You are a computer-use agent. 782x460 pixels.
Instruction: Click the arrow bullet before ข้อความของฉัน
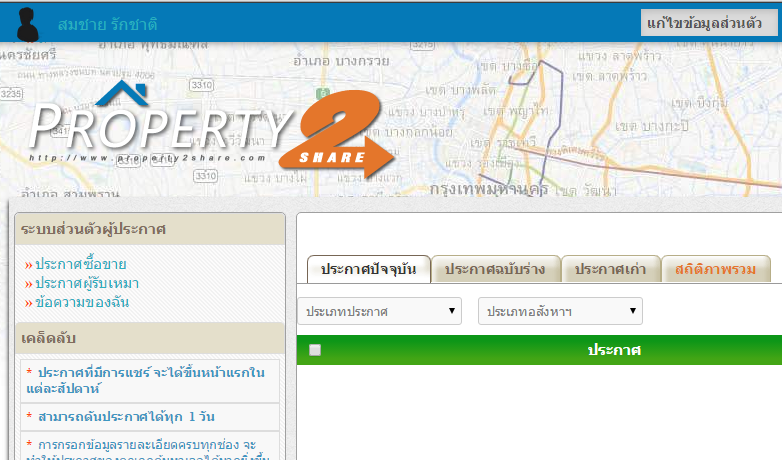[28, 303]
